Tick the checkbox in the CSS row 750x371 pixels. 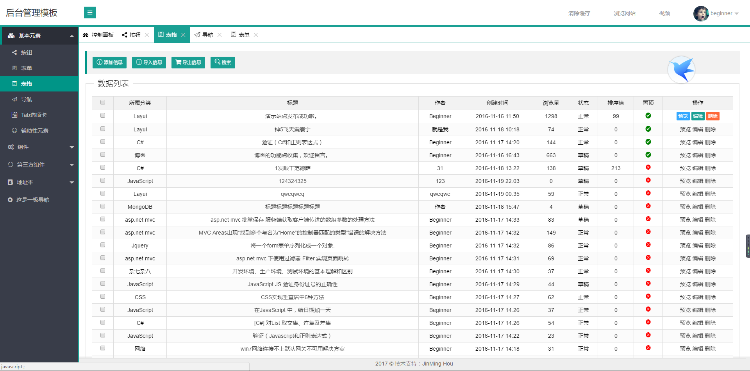point(102,296)
